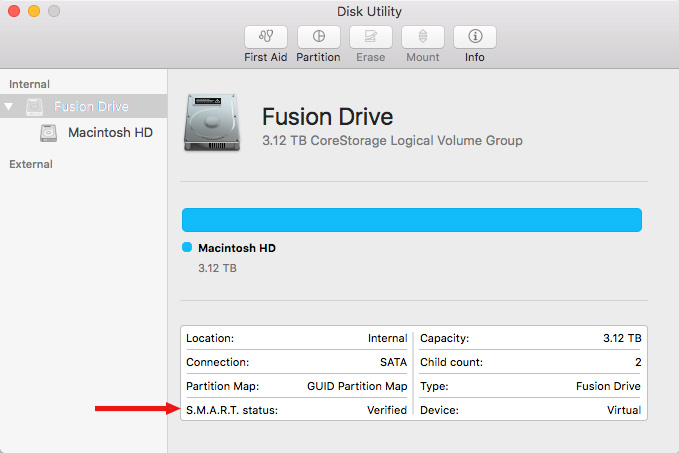The width and height of the screenshot is (679, 453).
Task: Collapse the Fusion Drive disclosure triangle
Action: click(9, 106)
